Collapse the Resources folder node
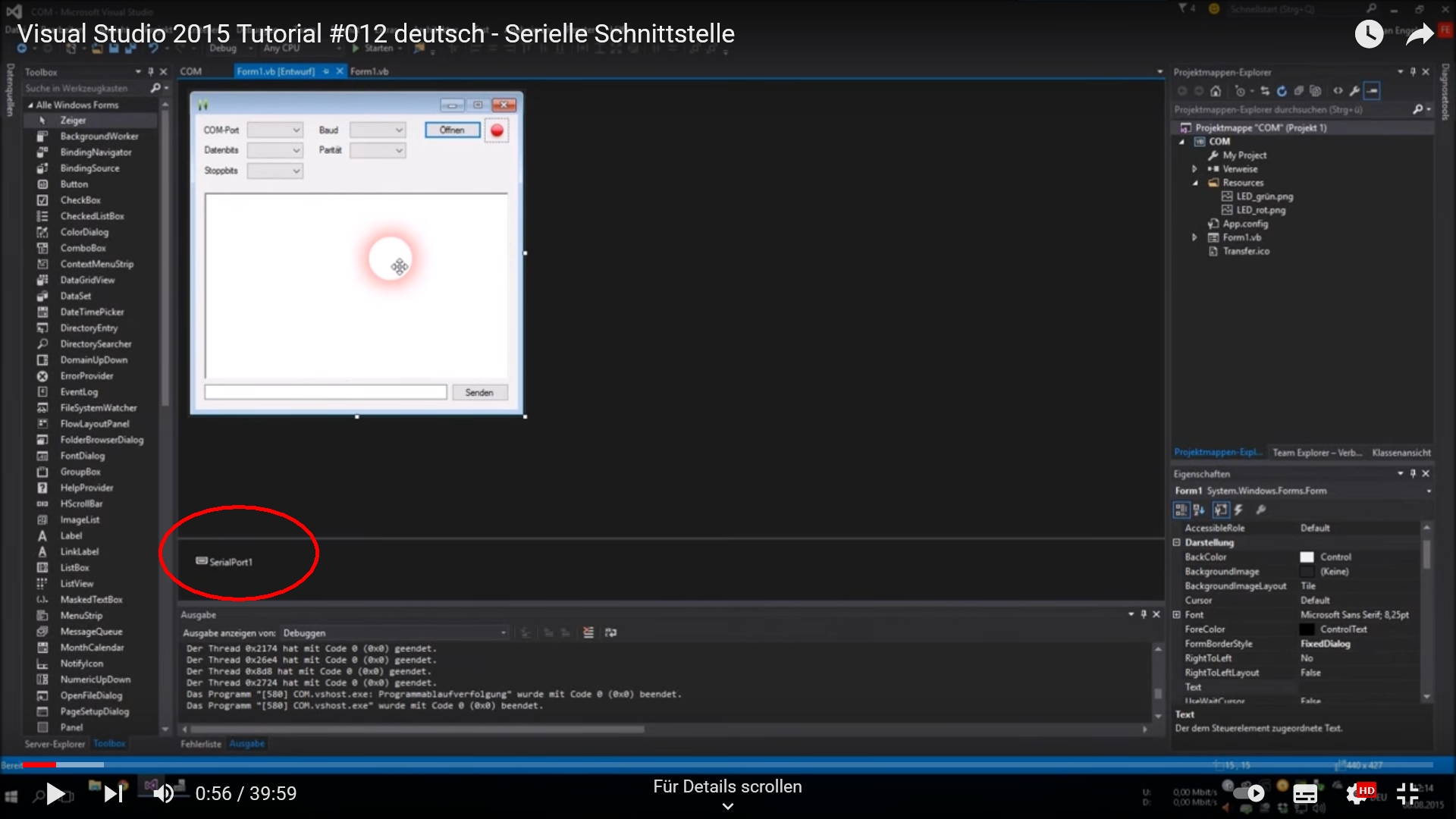This screenshot has width=1456, height=819. (1195, 183)
